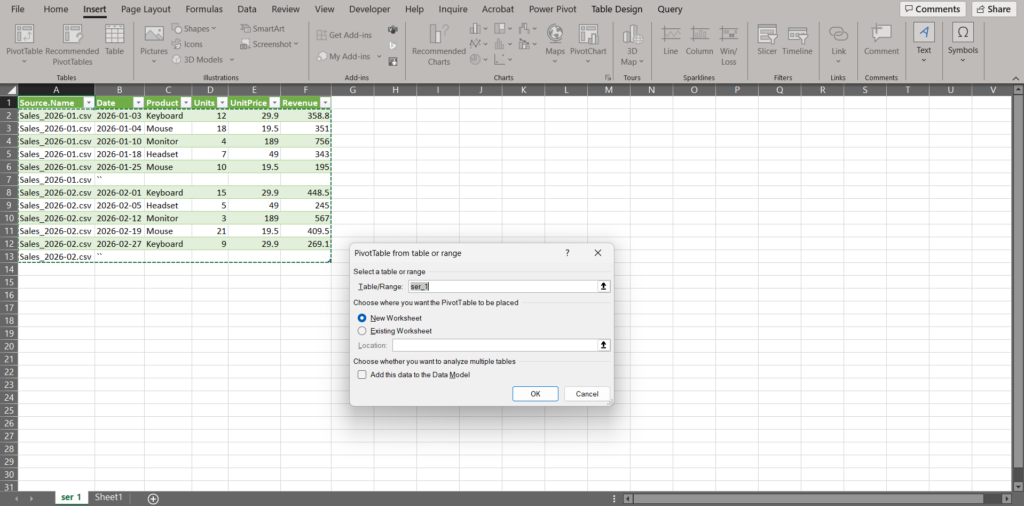Click the Table/Range collapse dialog icon
1024x506 pixels.
603,287
